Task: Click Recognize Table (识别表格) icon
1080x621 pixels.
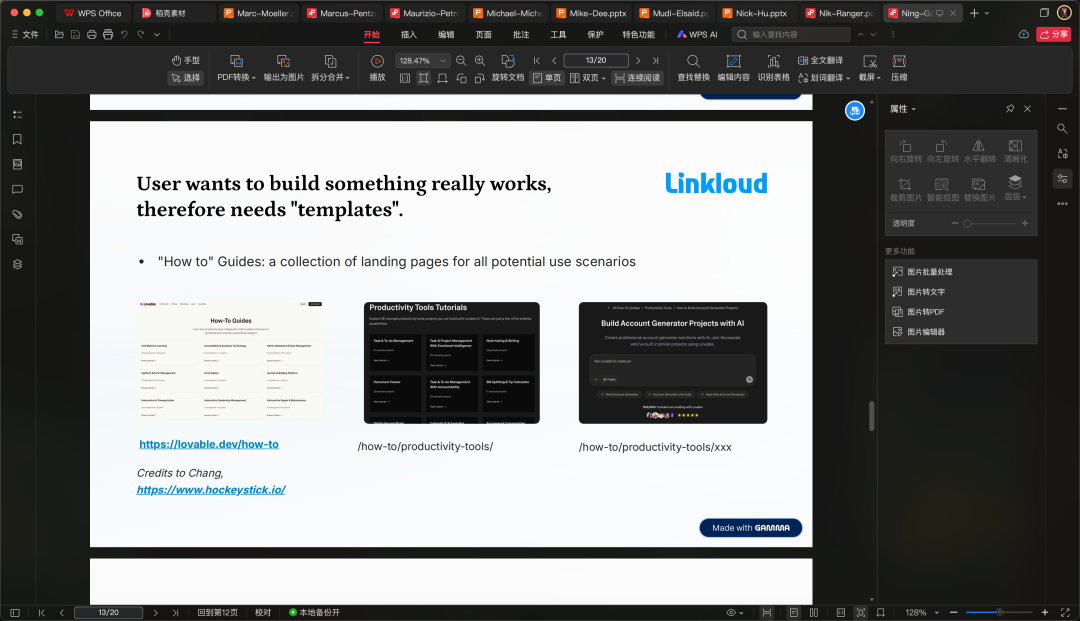Action: tap(773, 61)
